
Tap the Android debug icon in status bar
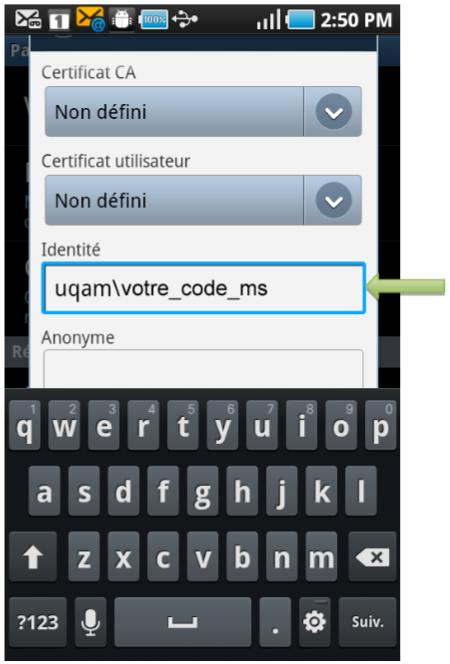pos(122,19)
